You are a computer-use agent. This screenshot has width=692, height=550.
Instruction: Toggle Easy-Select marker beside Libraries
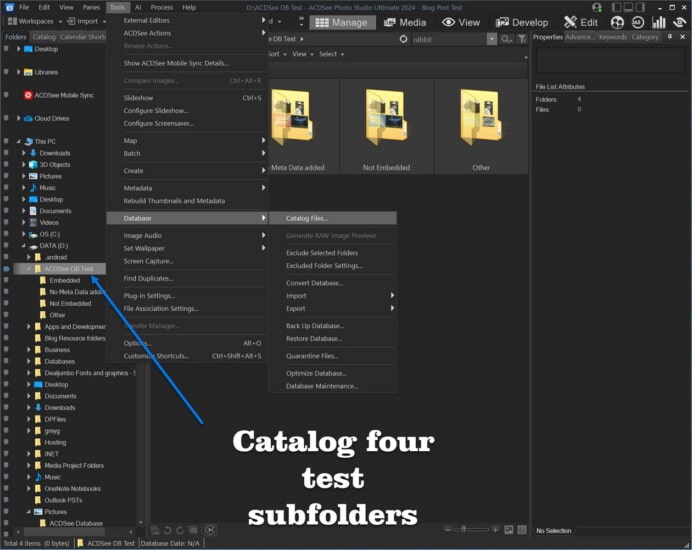[x=6, y=72]
